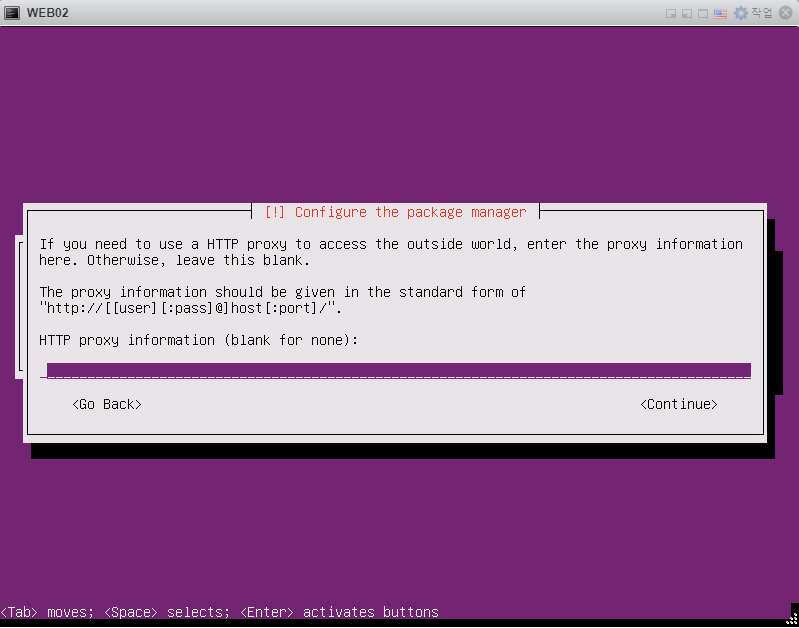Activate the <Continue> button
Viewport: 799px width, 628px height.
pos(678,404)
